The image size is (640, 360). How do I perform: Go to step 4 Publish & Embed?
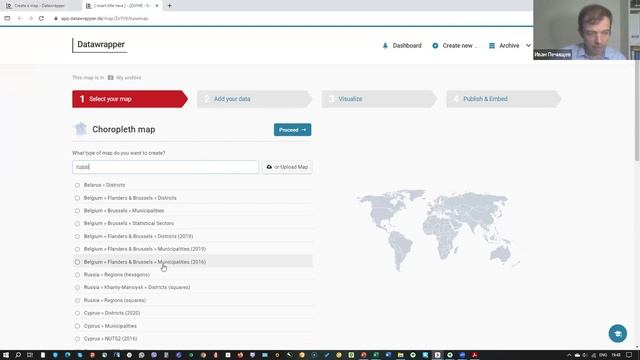504,99
